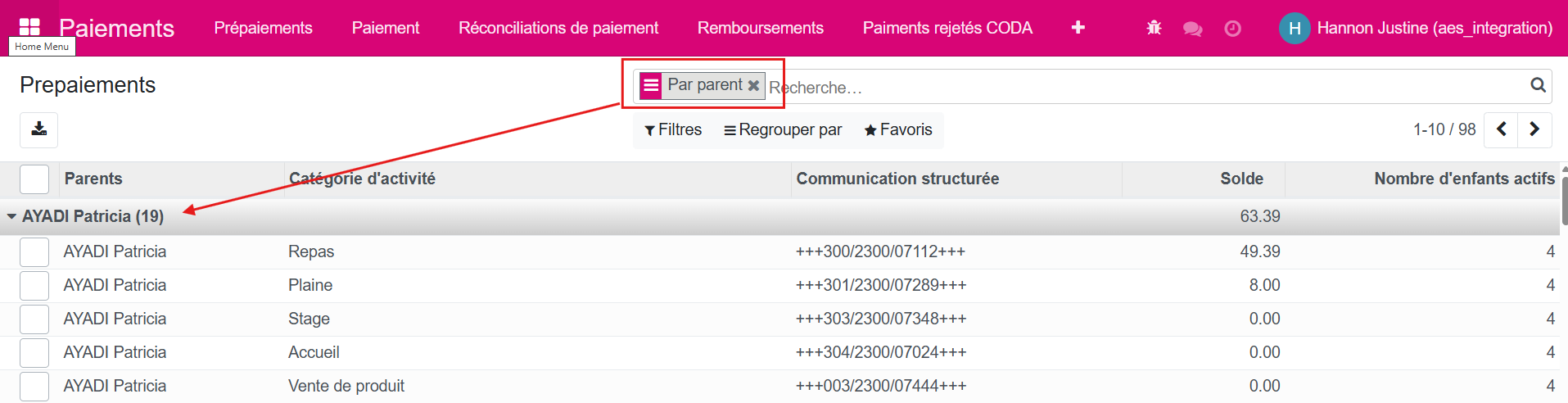The height and width of the screenshot is (403, 1568).
Task: Click the export download icon button
Action: point(39,129)
